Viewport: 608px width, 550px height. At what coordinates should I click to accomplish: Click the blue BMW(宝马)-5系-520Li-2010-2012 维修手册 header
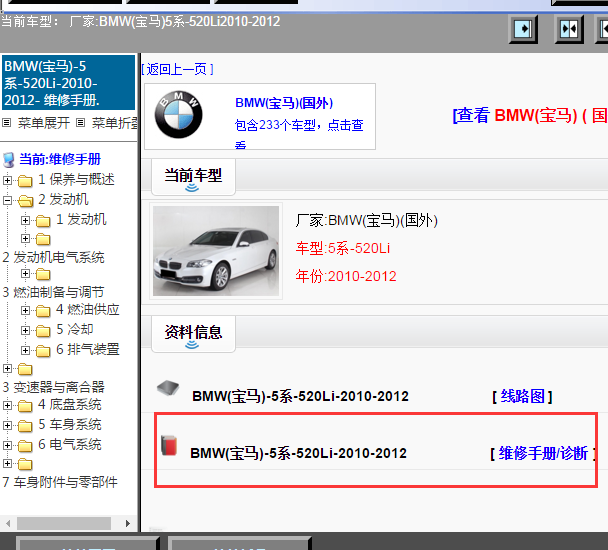click(68, 83)
